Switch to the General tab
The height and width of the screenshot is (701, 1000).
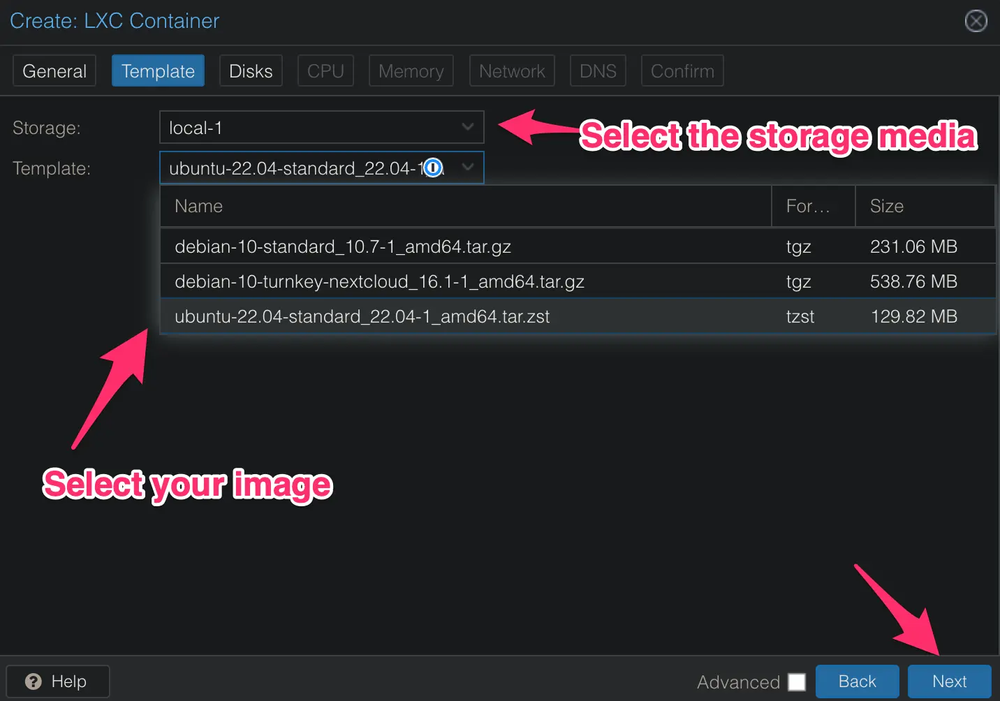[54, 71]
